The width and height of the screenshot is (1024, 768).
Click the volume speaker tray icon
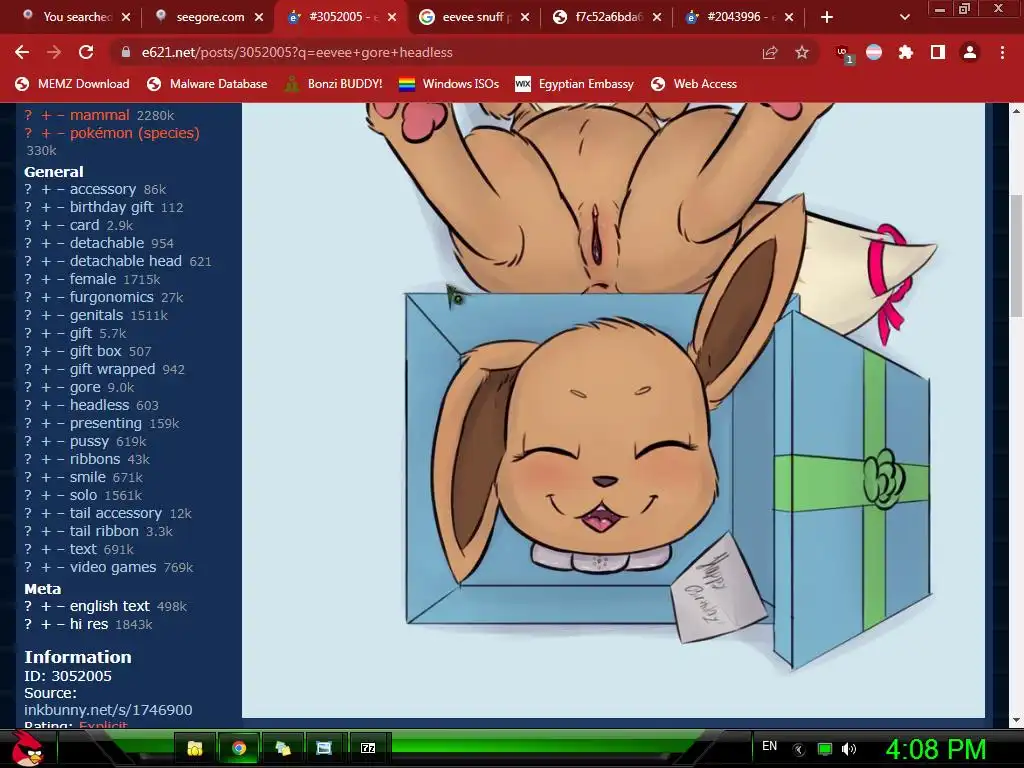tap(848, 749)
